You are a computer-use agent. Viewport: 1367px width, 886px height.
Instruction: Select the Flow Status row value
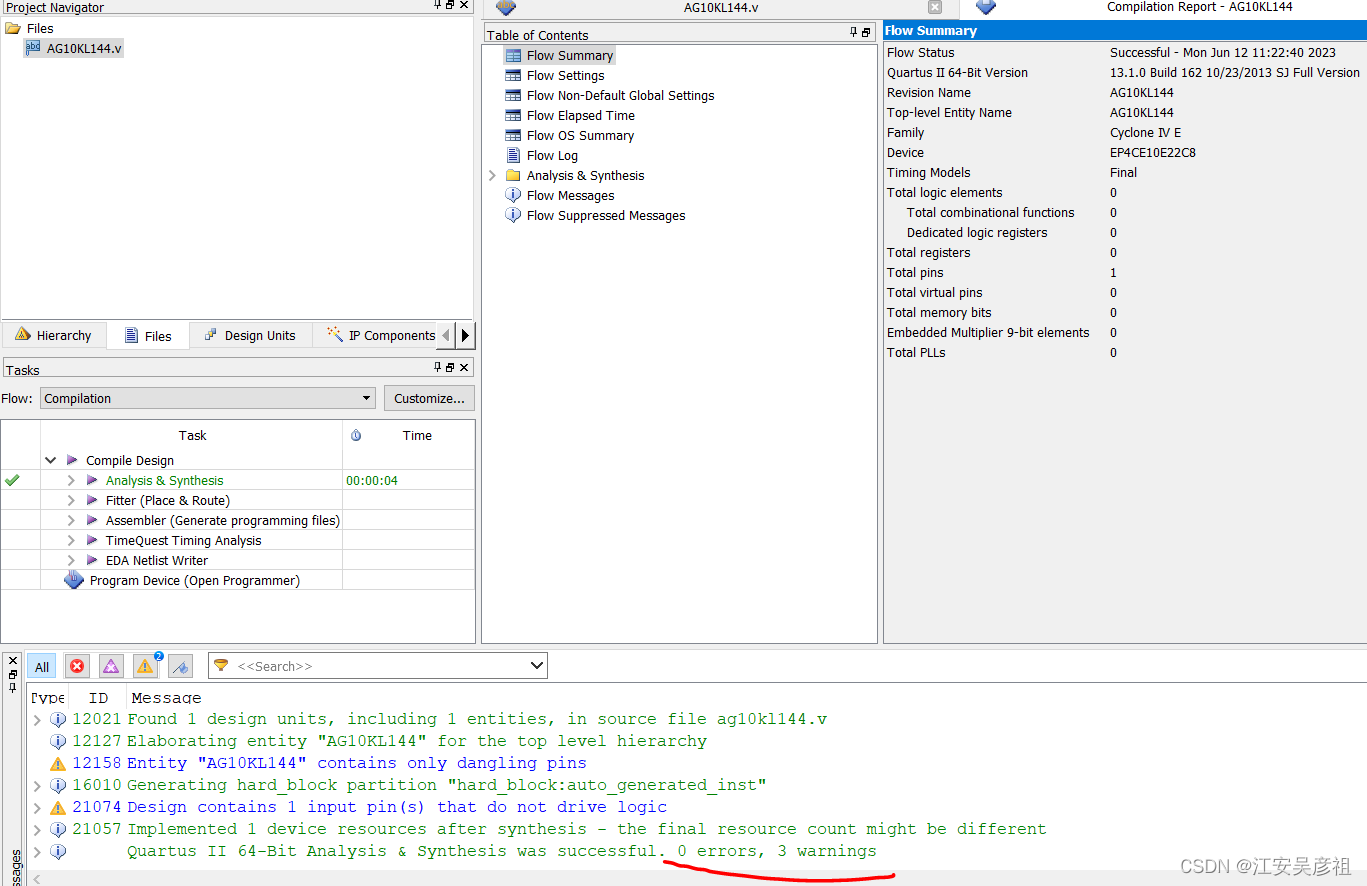click(1222, 52)
